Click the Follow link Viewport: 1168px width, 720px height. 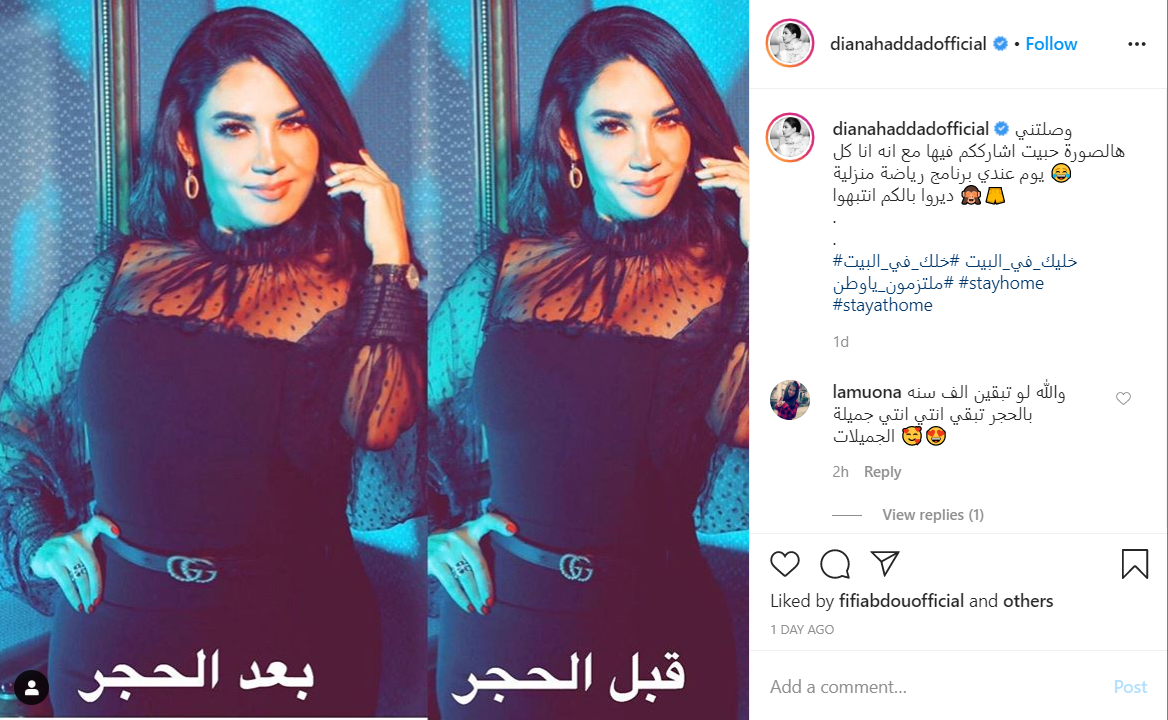pyautogui.click(x=1051, y=44)
